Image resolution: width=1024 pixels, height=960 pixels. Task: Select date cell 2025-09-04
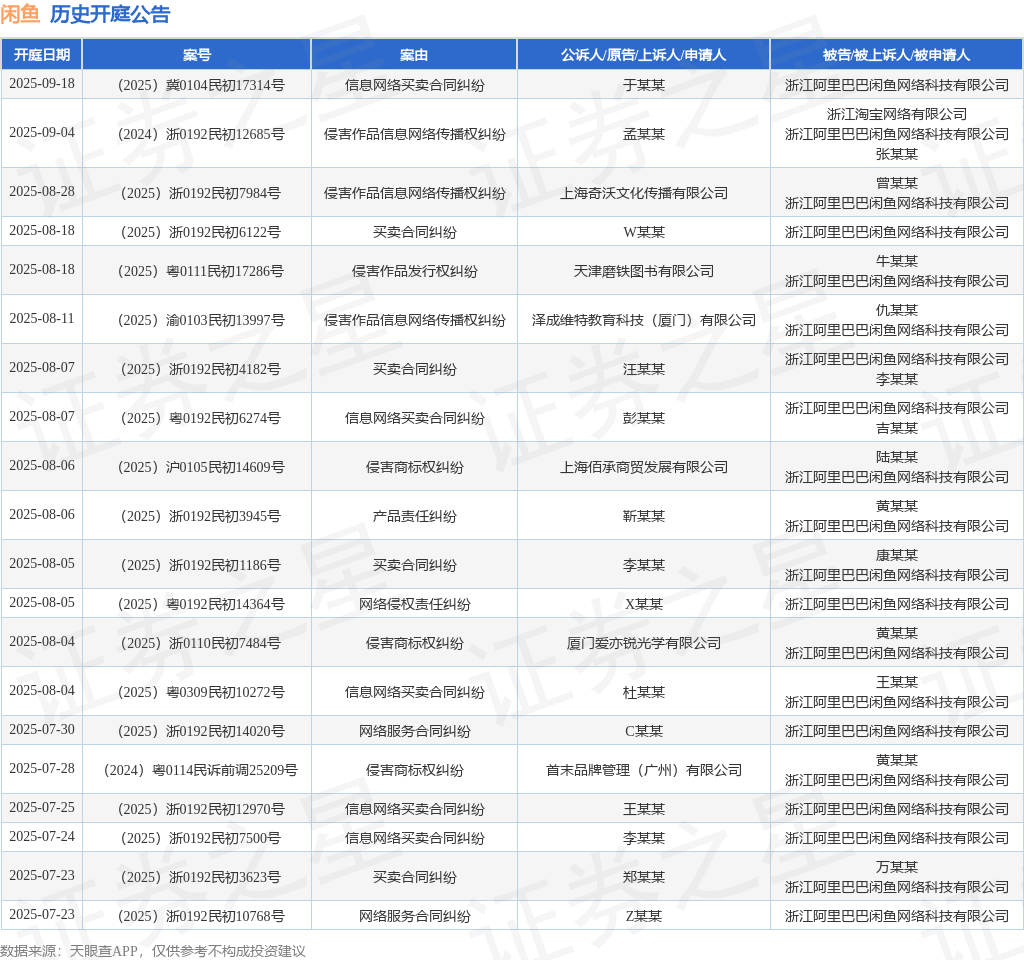click(x=42, y=133)
